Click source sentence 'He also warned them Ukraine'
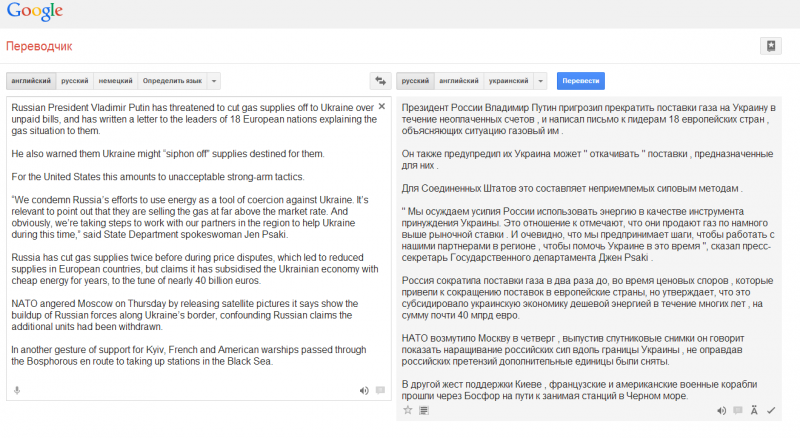Viewport: 800px width, 438px height. [168, 154]
